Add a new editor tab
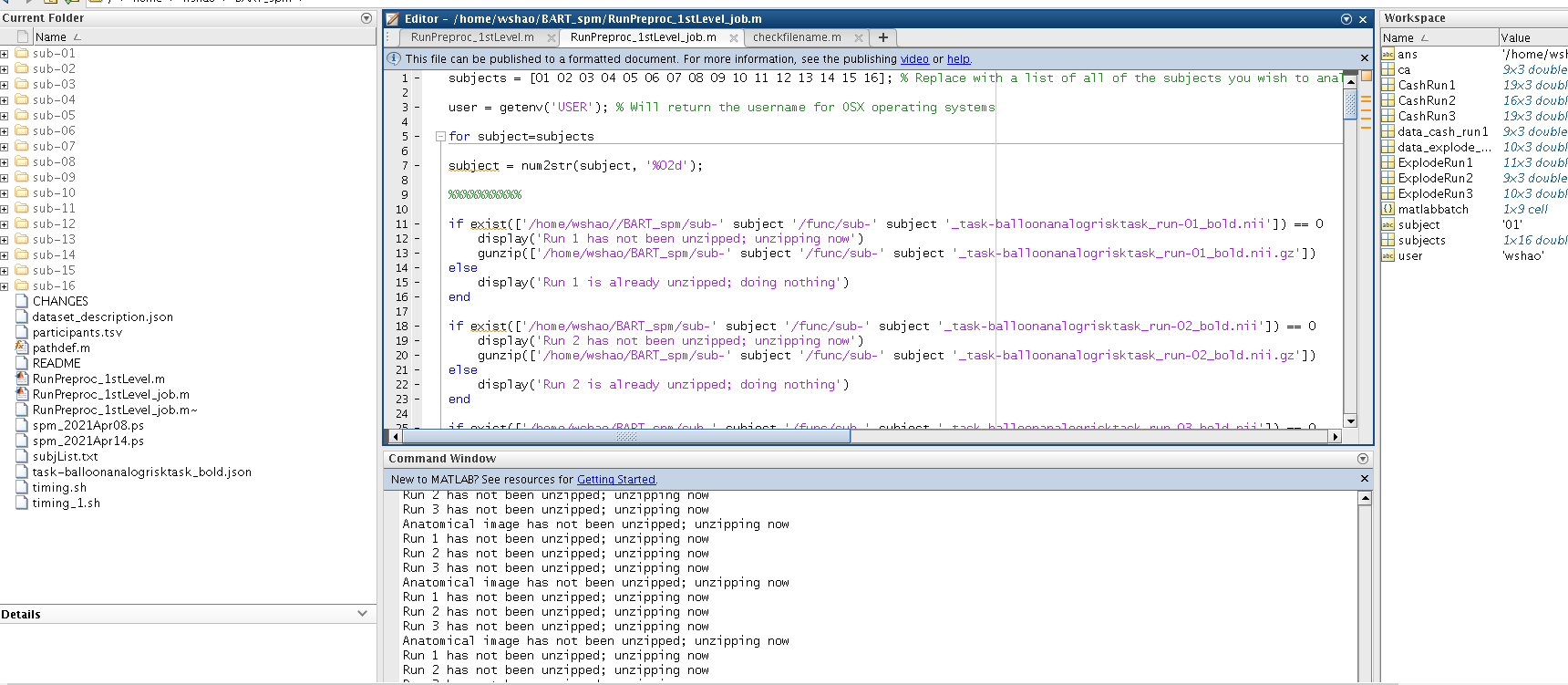1568x685 pixels. point(882,37)
